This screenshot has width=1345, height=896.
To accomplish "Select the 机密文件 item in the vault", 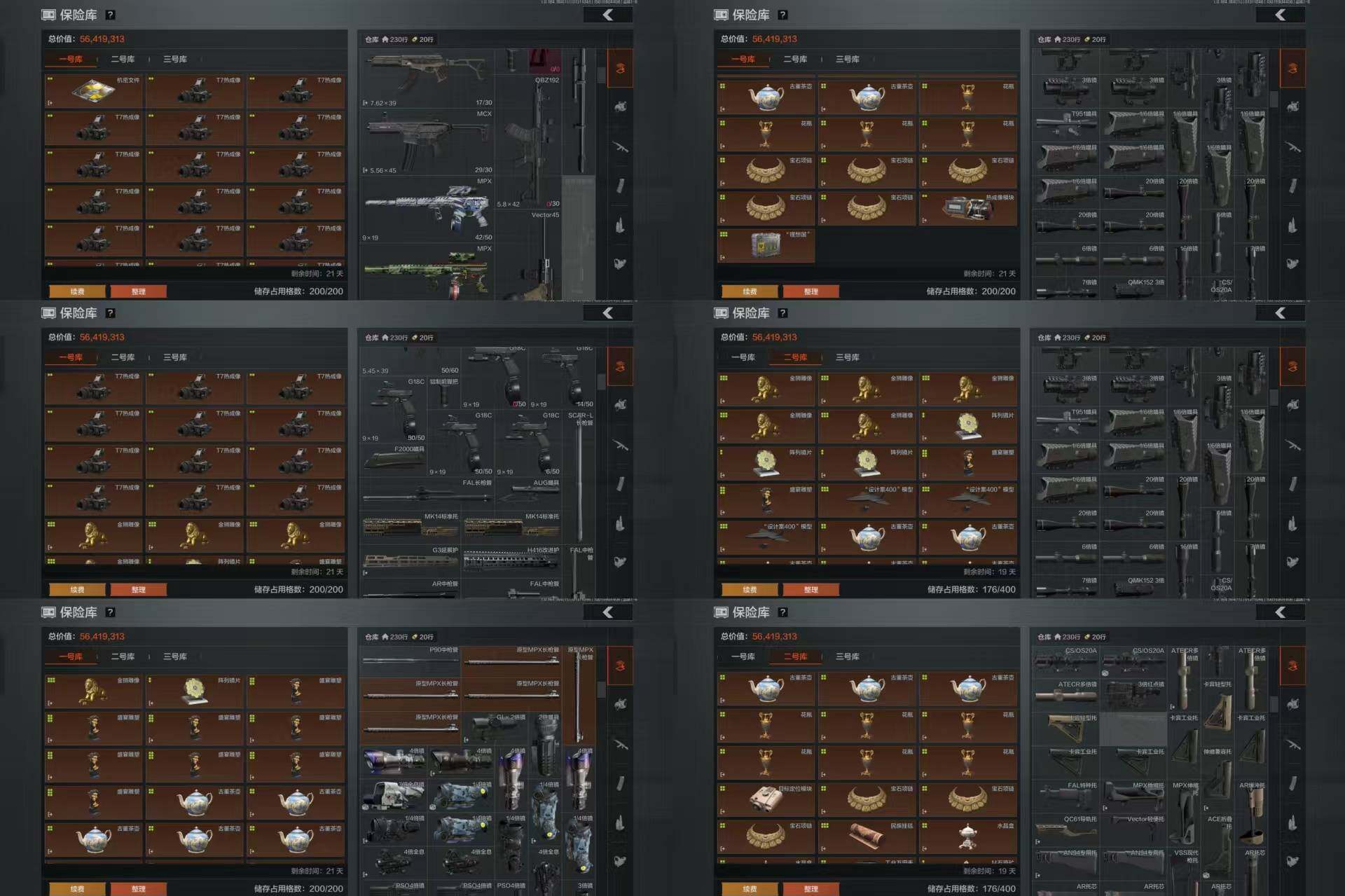I will point(94,92).
